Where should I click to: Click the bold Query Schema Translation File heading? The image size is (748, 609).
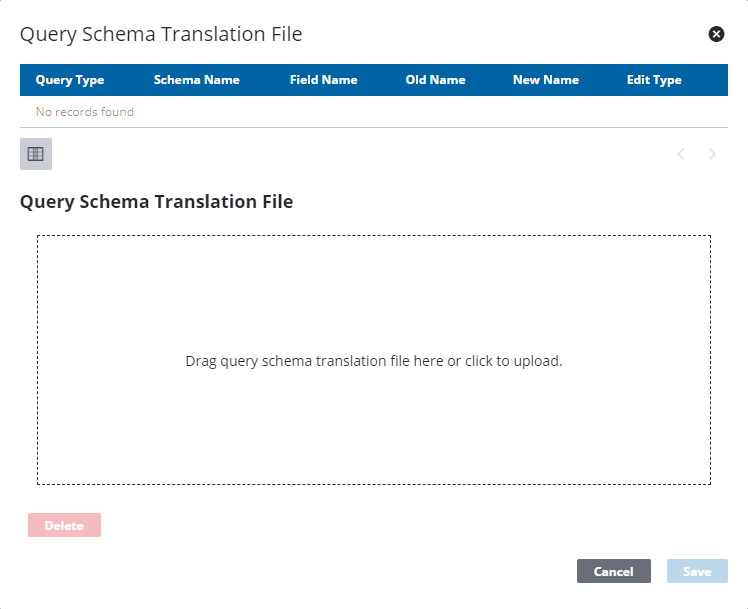point(156,202)
